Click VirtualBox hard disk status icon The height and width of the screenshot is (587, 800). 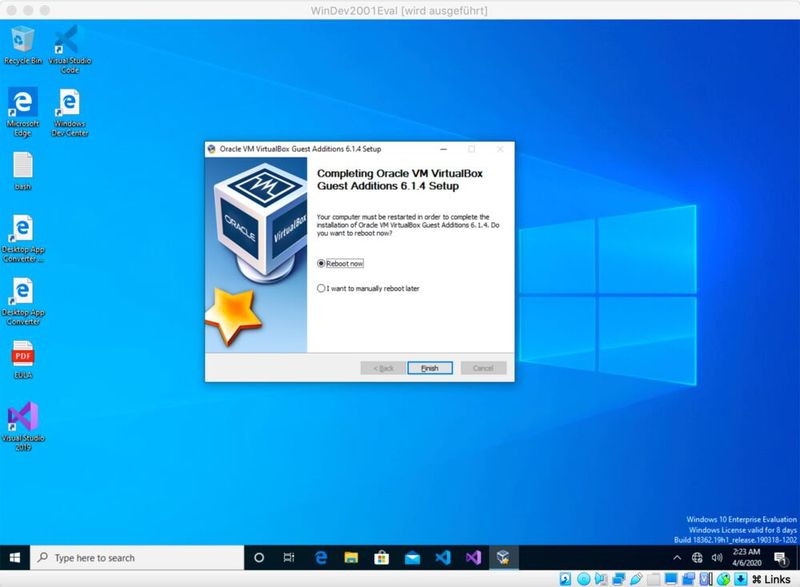point(565,579)
